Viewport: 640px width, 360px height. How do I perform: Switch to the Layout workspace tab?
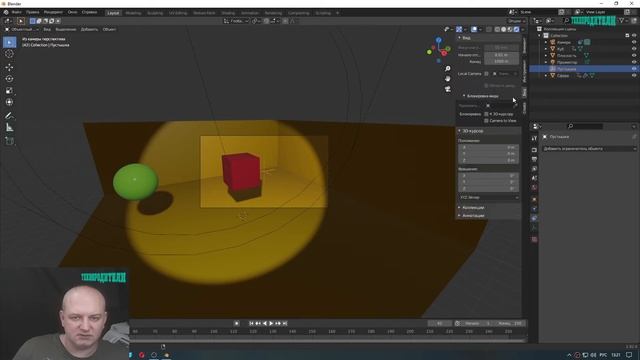(x=113, y=13)
